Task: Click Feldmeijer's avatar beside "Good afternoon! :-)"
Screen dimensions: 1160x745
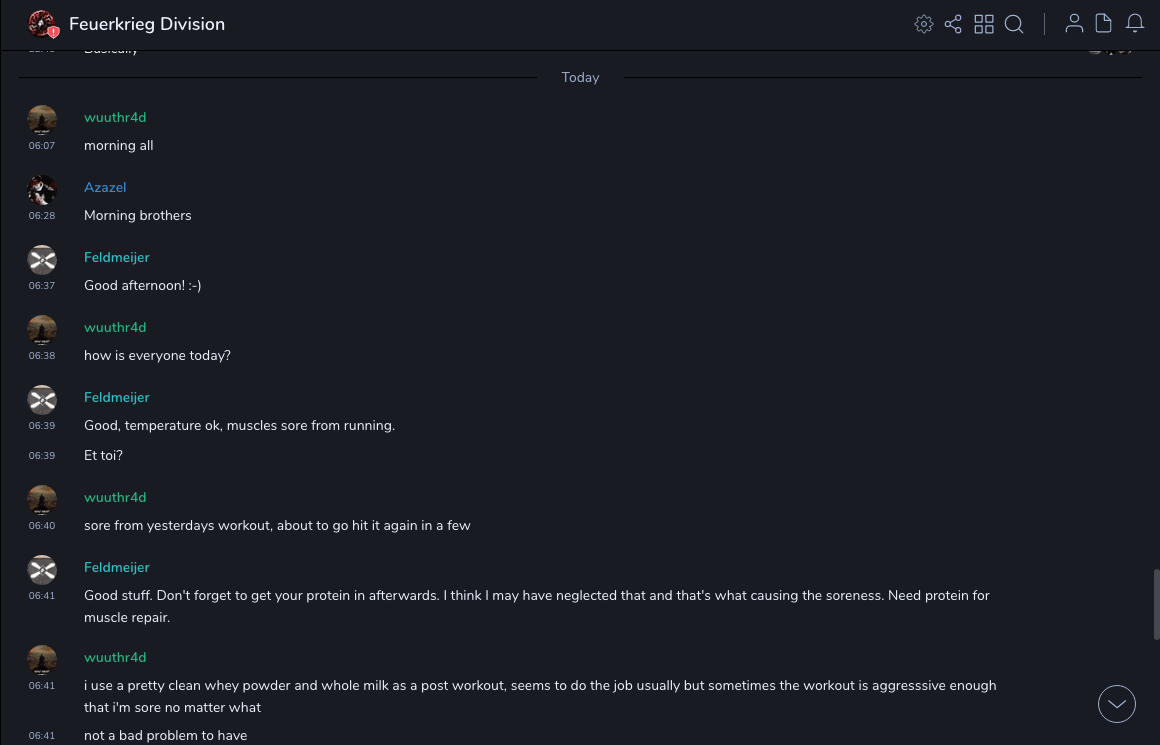Action: tap(42, 260)
